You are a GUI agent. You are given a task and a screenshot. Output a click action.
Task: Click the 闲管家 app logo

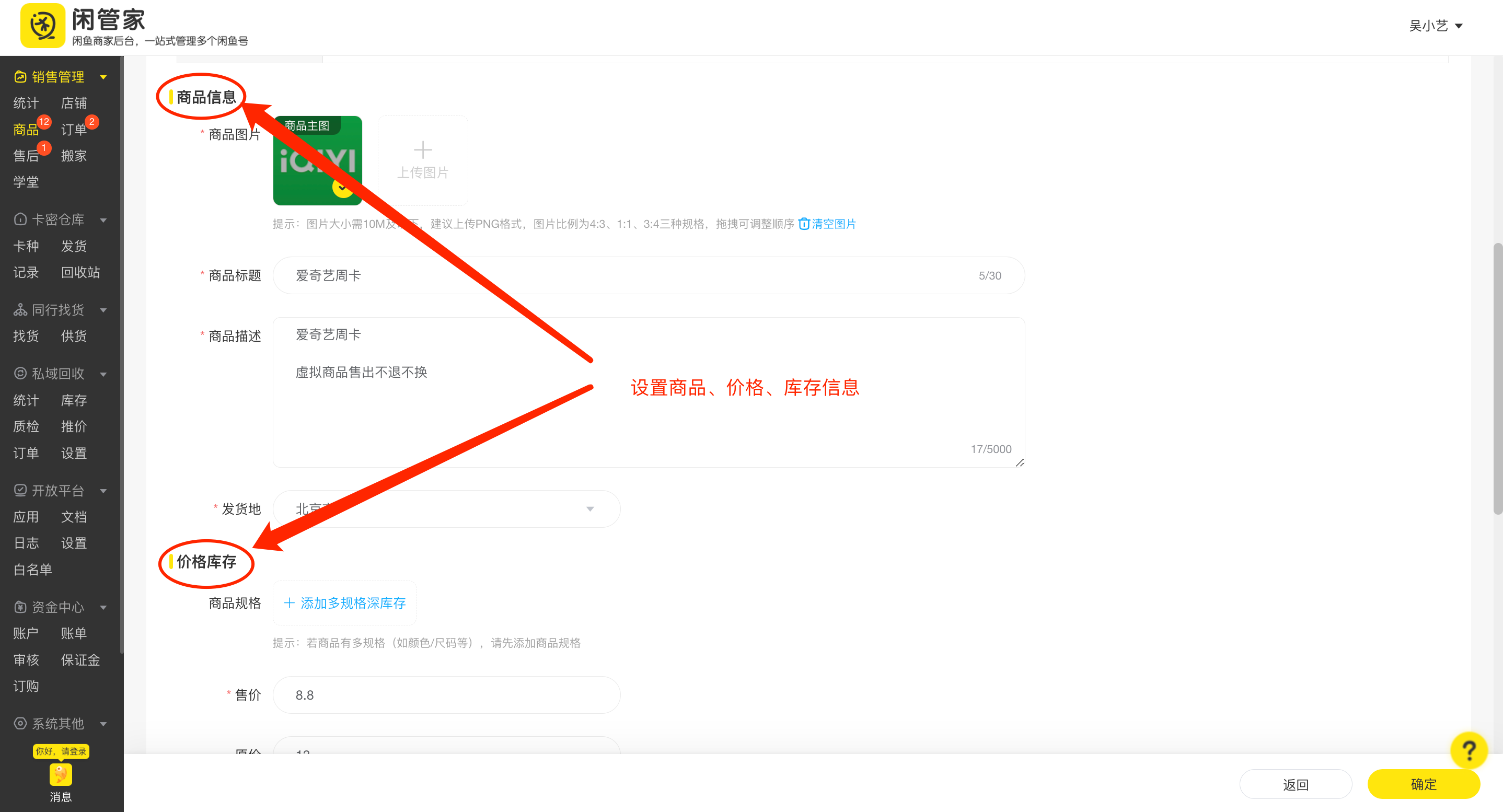tap(43, 25)
